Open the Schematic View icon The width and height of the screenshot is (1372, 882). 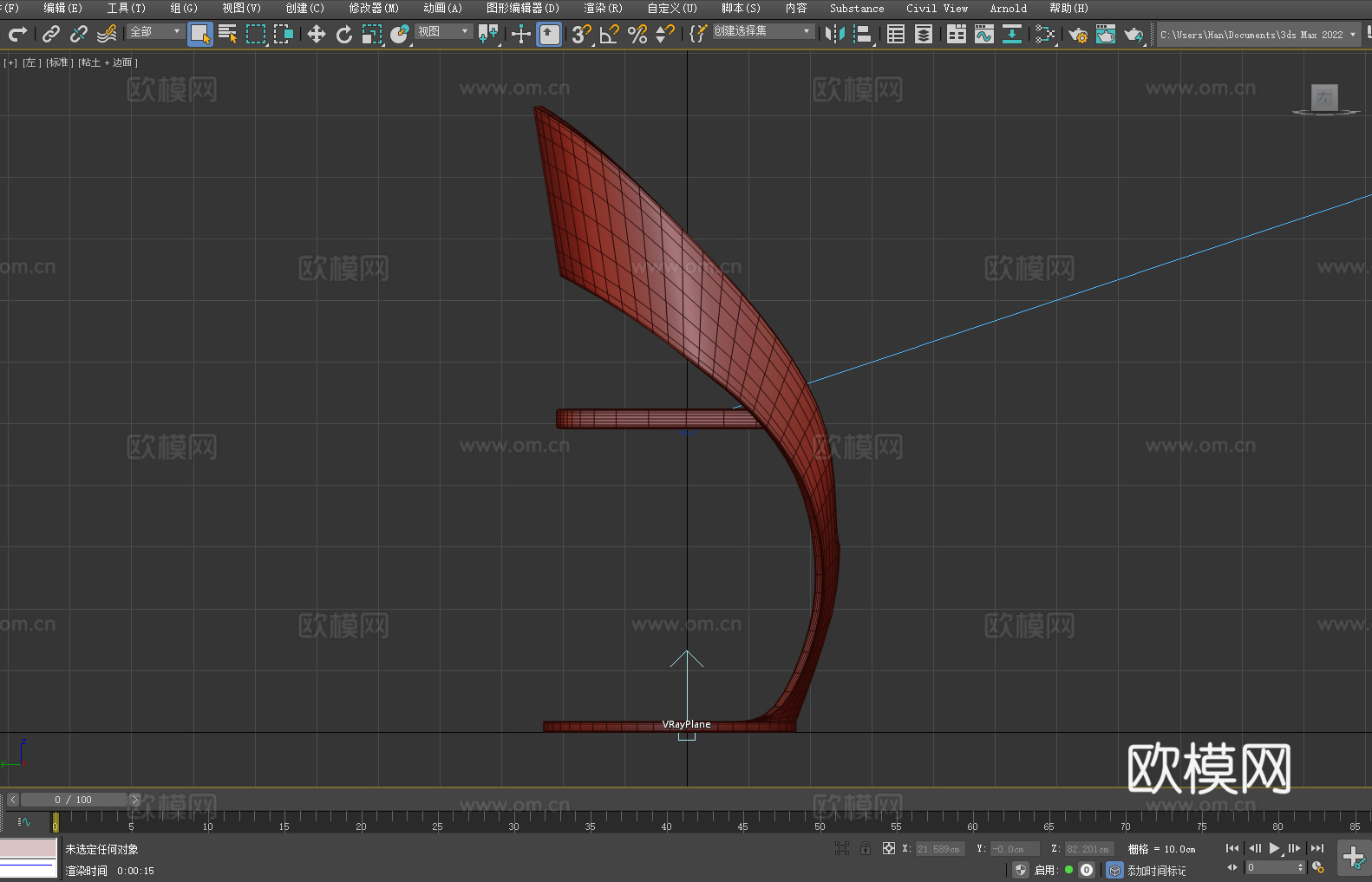1045,34
